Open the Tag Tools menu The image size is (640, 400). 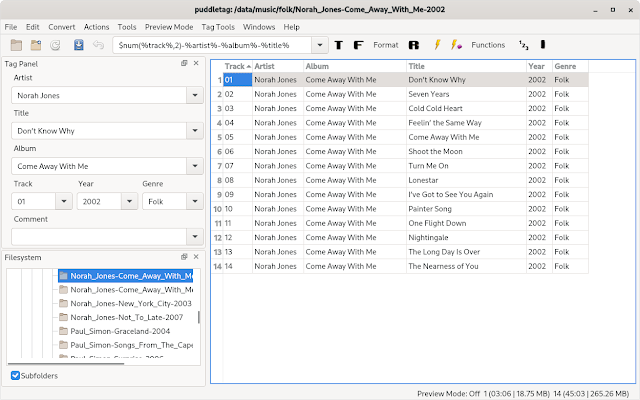click(x=218, y=27)
